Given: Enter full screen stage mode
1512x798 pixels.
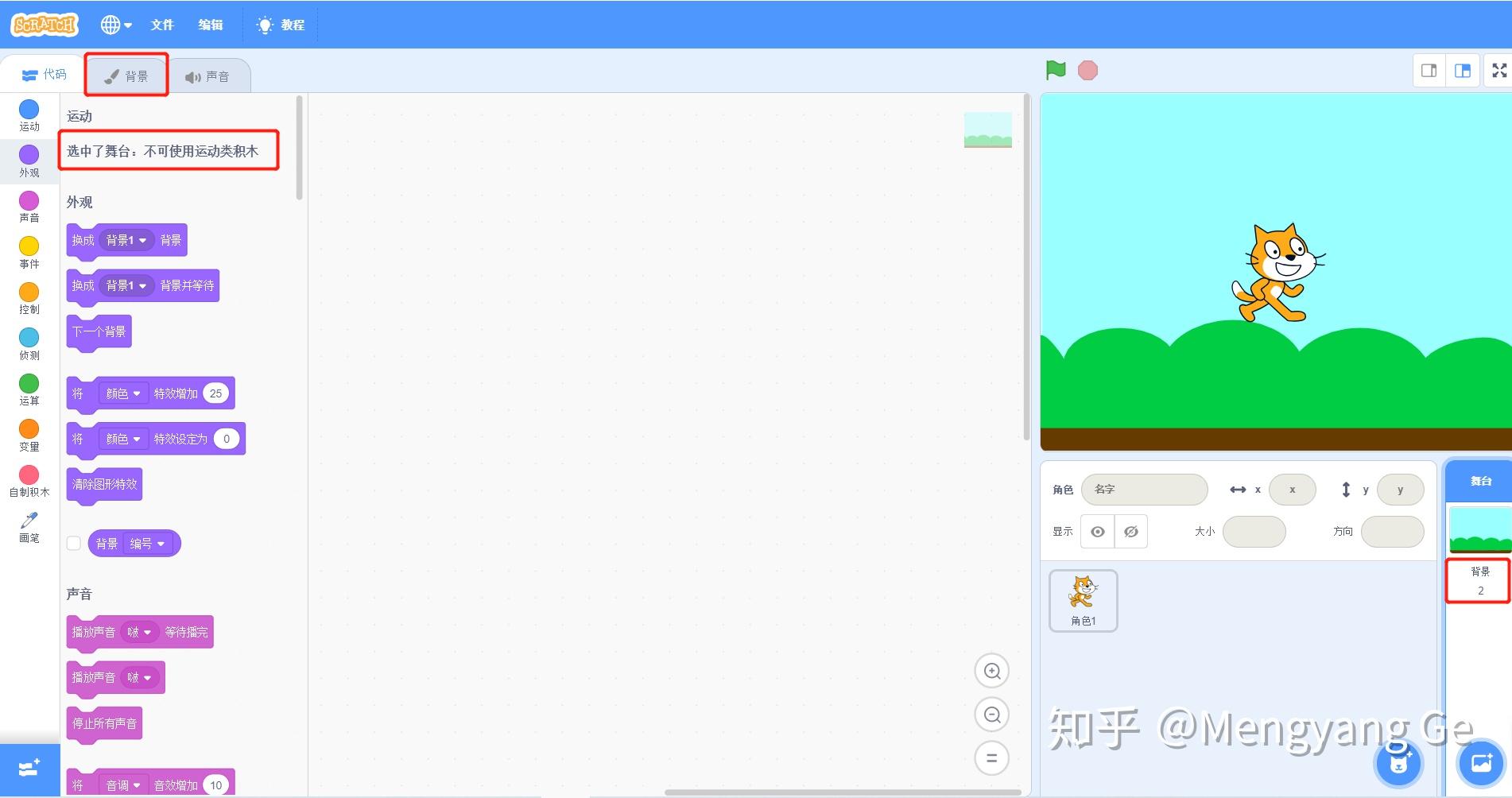Looking at the screenshot, I should [x=1499, y=71].
